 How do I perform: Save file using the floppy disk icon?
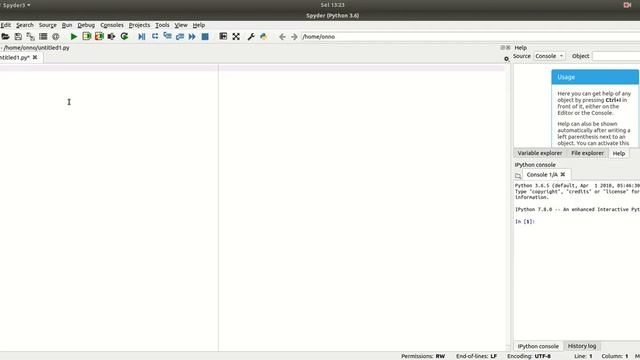(x=18, y=37)
